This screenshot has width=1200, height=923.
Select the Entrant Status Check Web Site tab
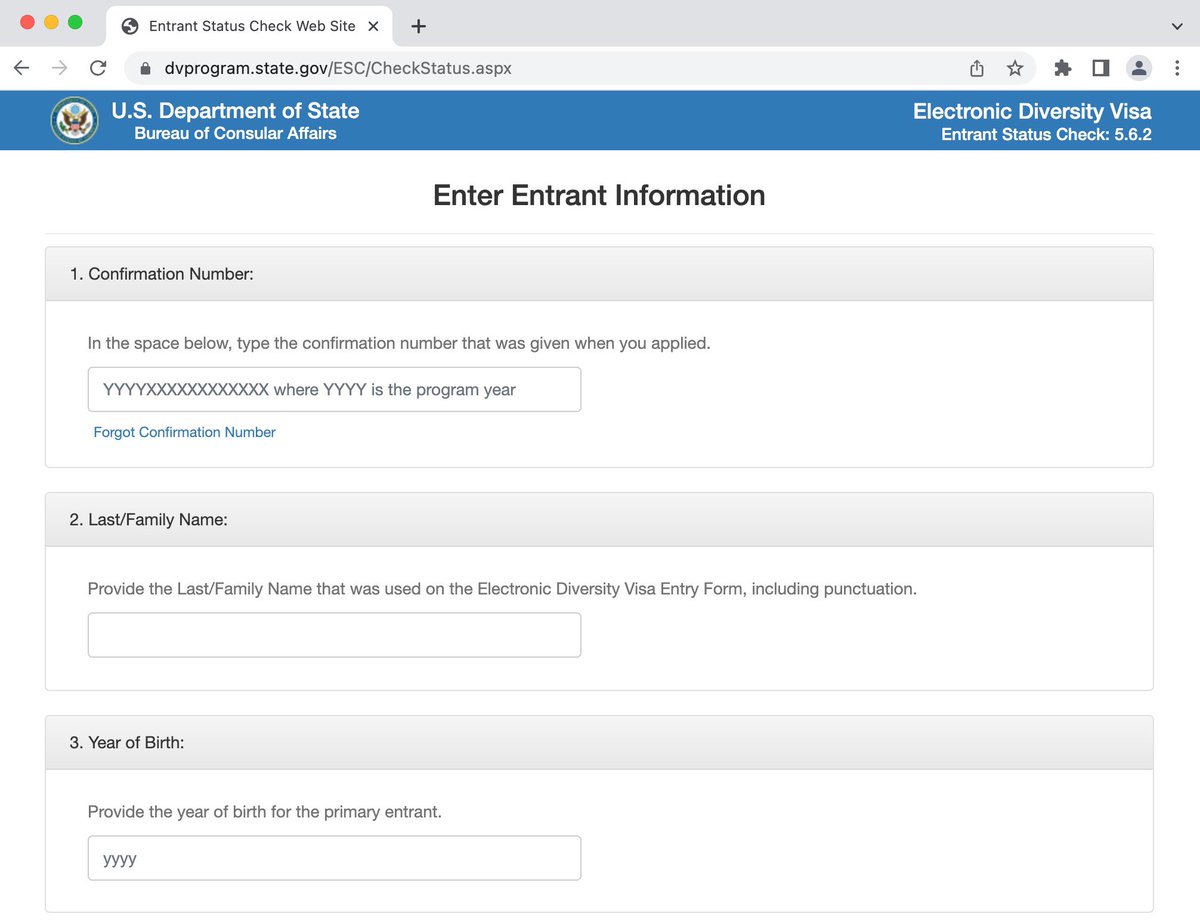point(249,26)
